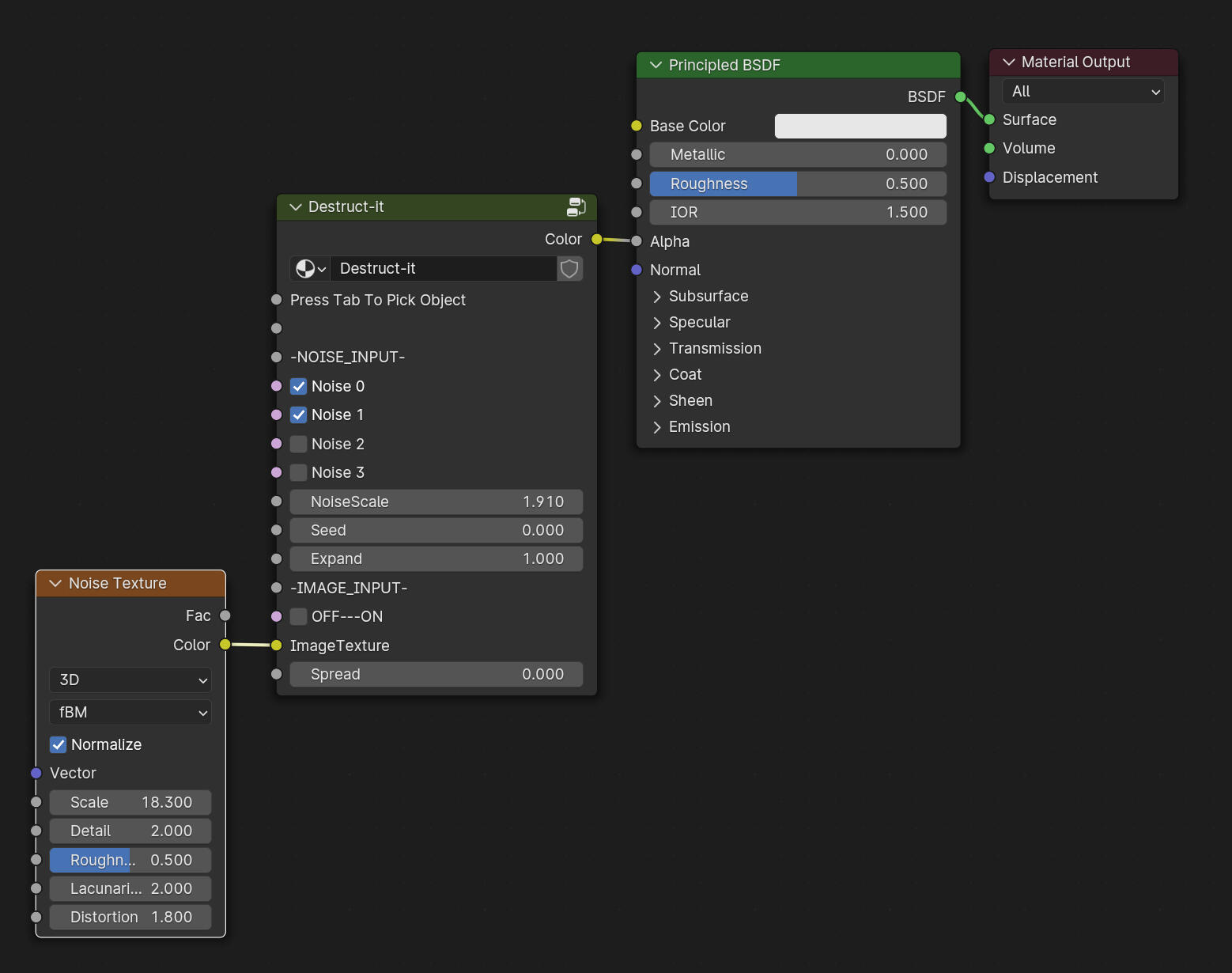Image resolution: width=1232 pixels, height=973 pixels.
Task: Collapse the Principled BSDF node
Action: click(656, 65)
